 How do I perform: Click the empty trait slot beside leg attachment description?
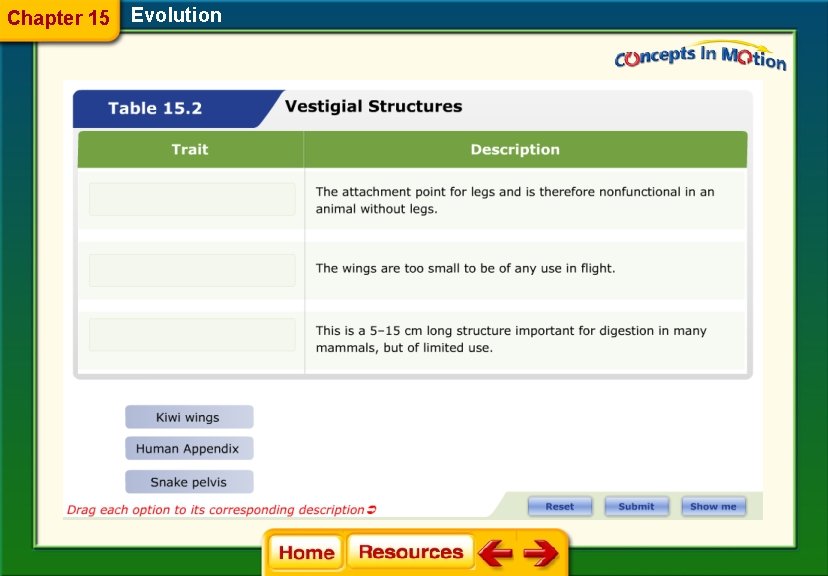(192, 199)
